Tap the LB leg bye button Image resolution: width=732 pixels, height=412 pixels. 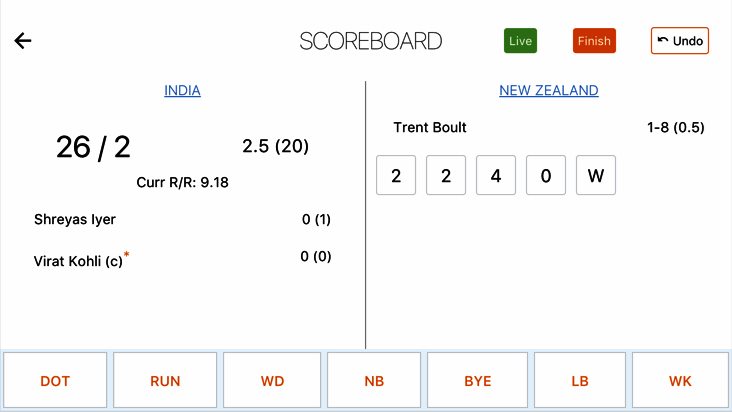click(580, 381)
